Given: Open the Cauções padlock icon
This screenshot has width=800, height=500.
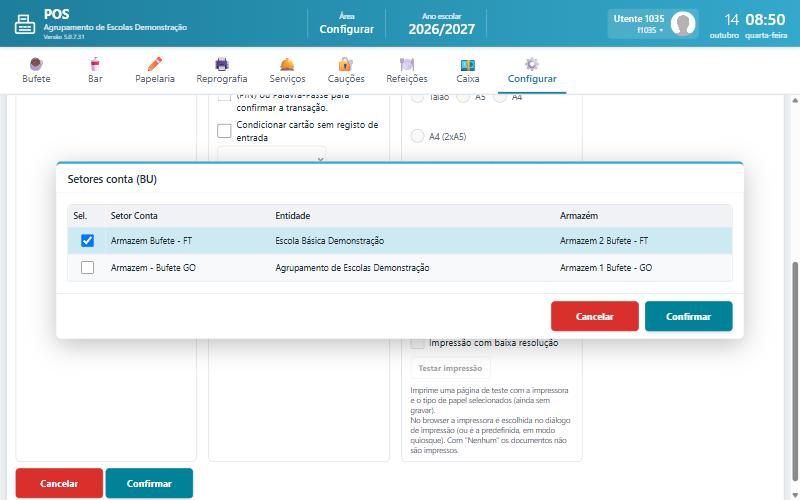Looking at the screenshot, I should tap(346, 64).
